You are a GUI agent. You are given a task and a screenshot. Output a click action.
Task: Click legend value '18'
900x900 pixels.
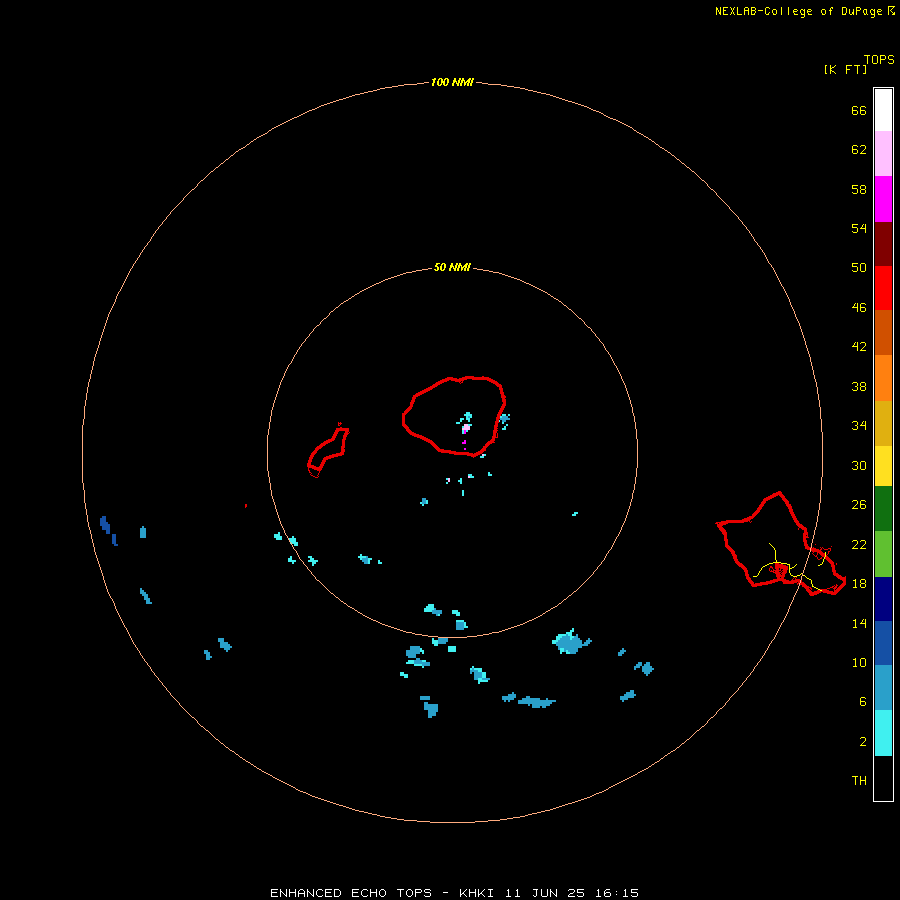pyautogui.click(x=859, y=584)
